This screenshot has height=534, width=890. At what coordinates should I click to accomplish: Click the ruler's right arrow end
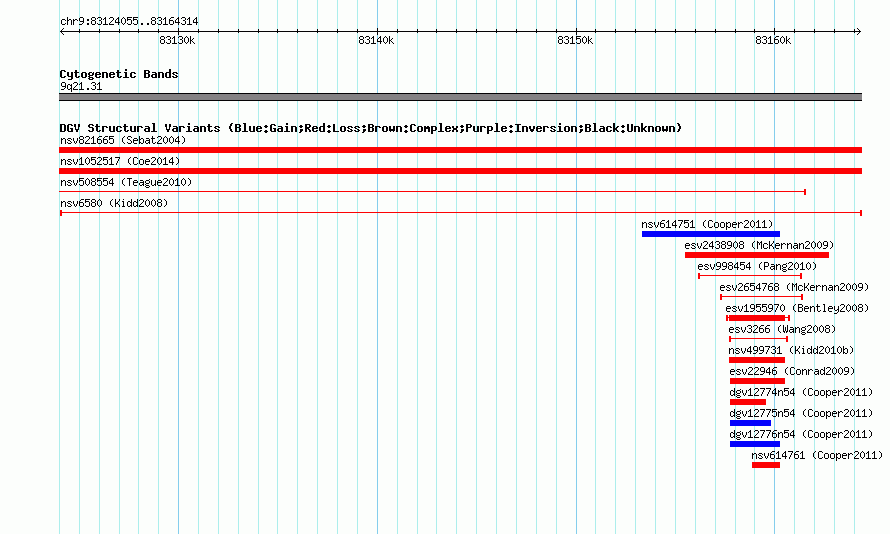858,31
